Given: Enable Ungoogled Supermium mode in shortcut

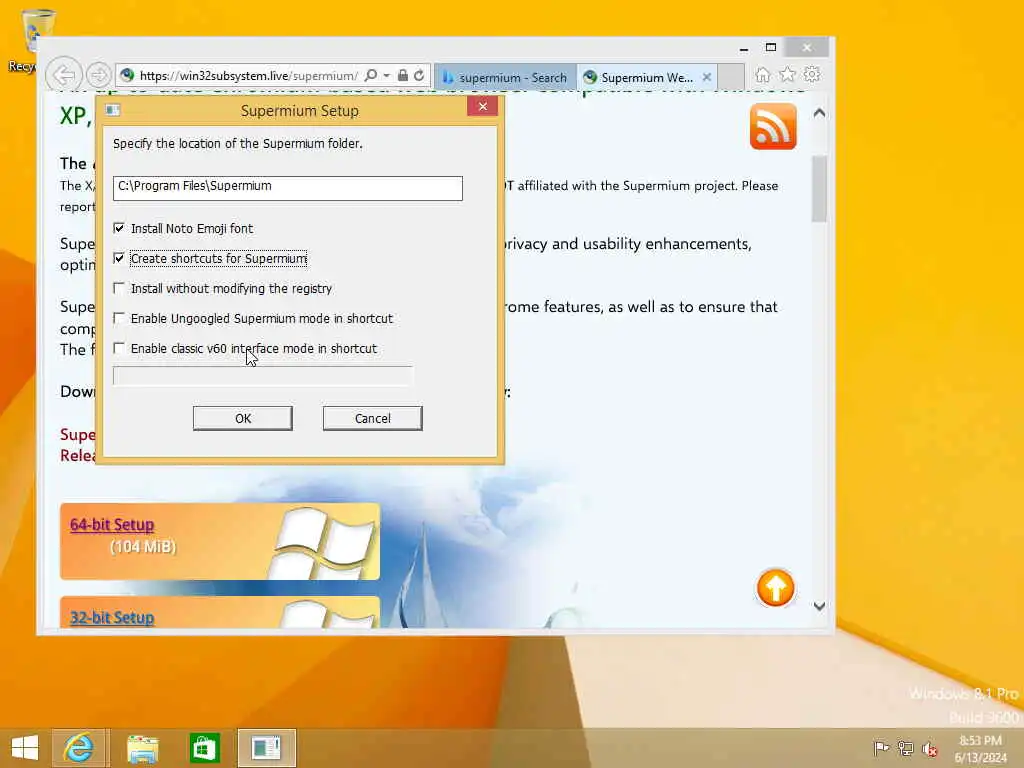Looking at the screenshot, I should pos(119,318).
